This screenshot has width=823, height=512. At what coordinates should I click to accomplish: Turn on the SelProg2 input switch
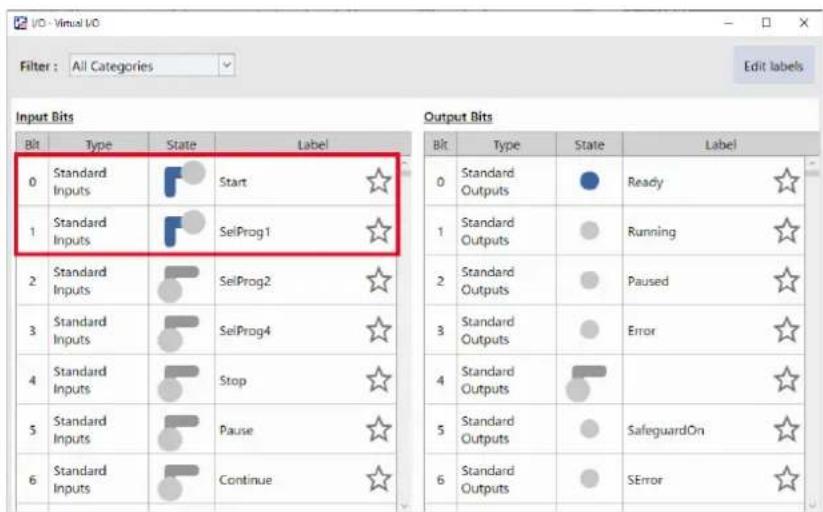click(x=178, y=284)
